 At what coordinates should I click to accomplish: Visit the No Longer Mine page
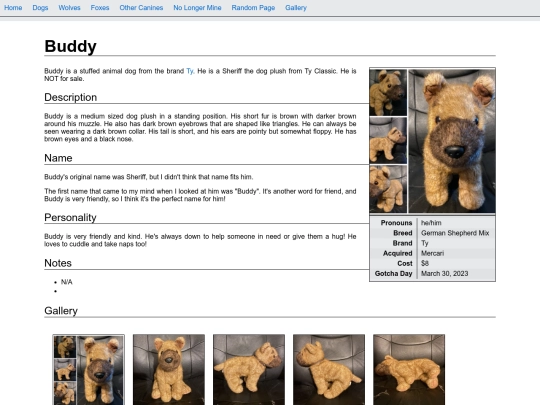197,8
